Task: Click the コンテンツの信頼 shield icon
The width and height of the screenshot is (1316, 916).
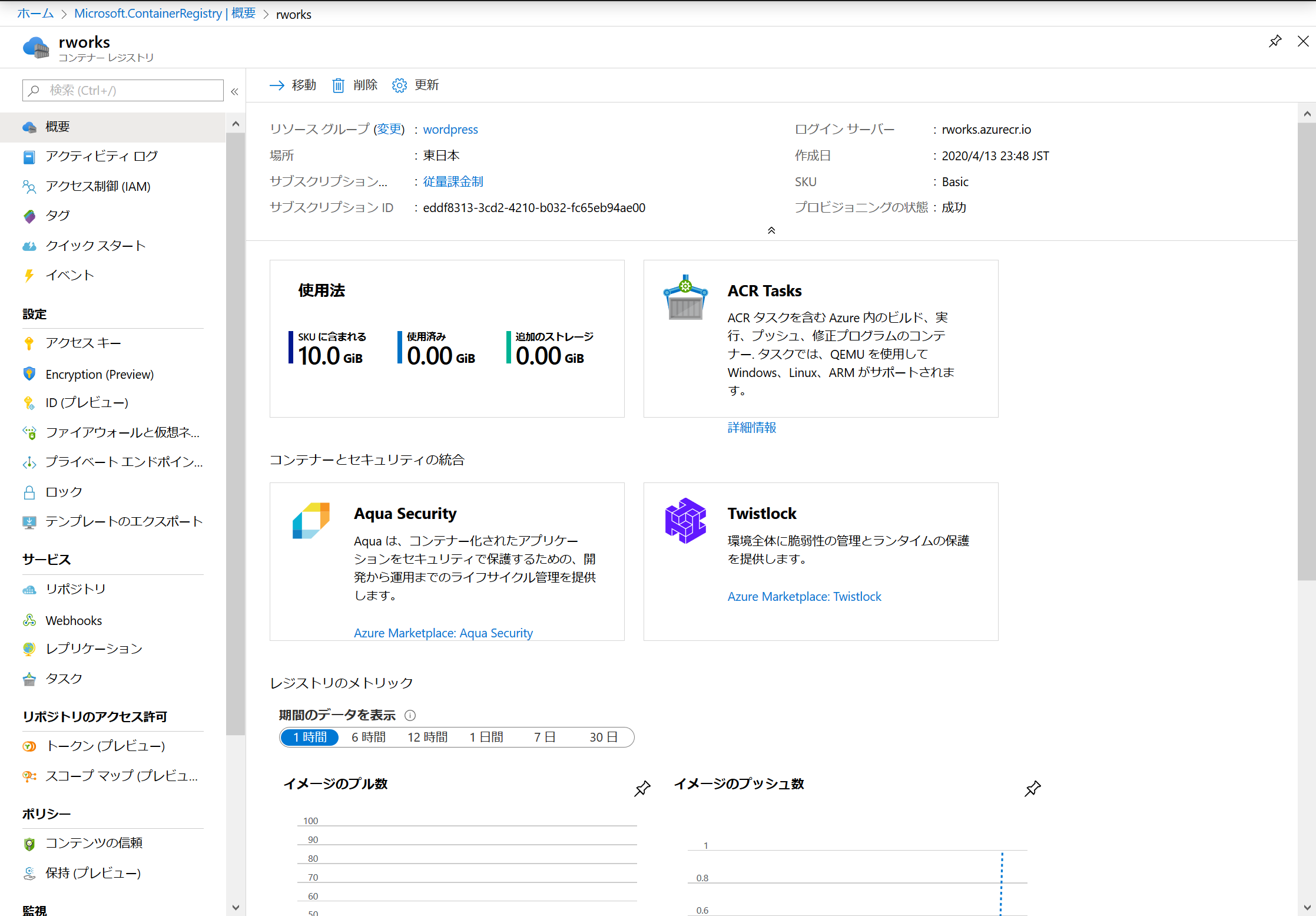Action: point(29,844)
